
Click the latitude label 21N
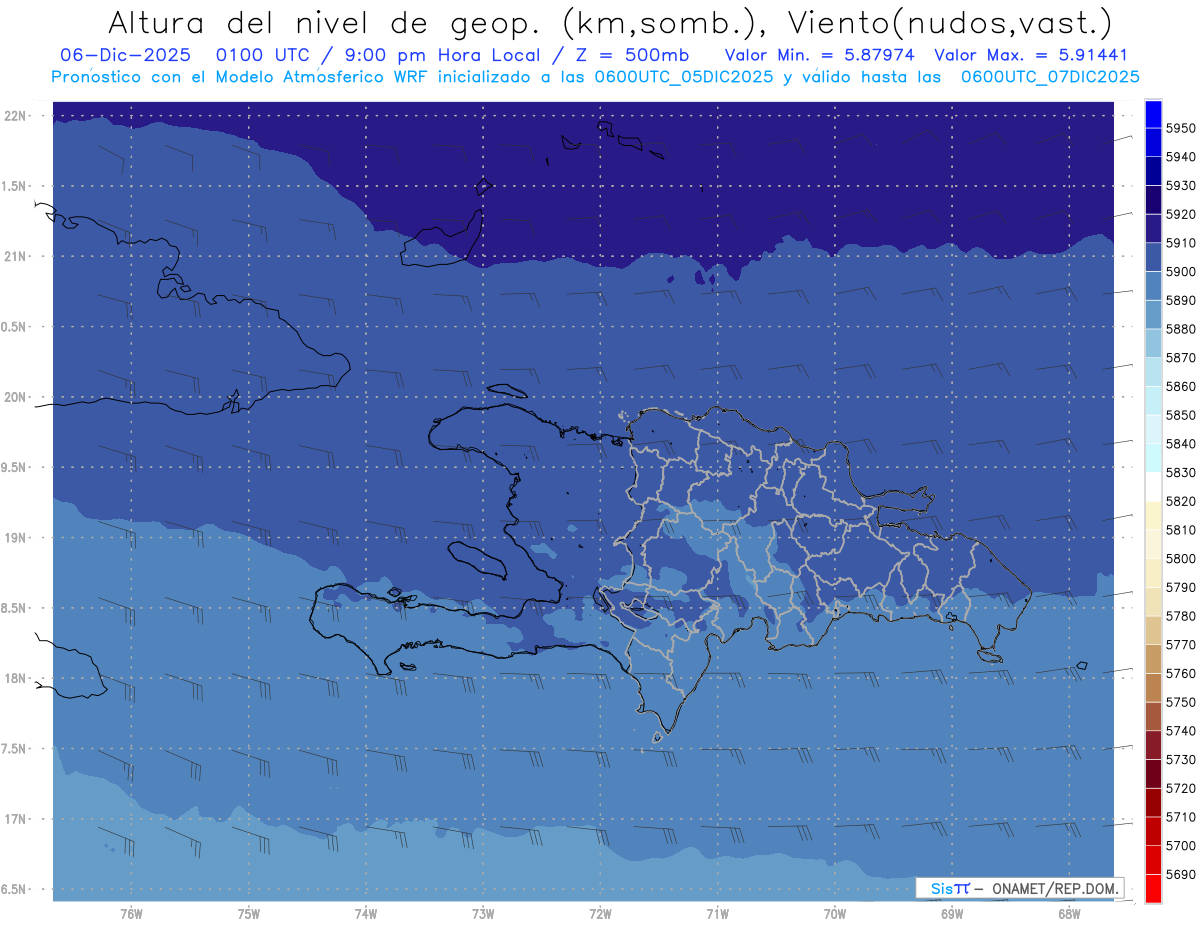(17, 257)
